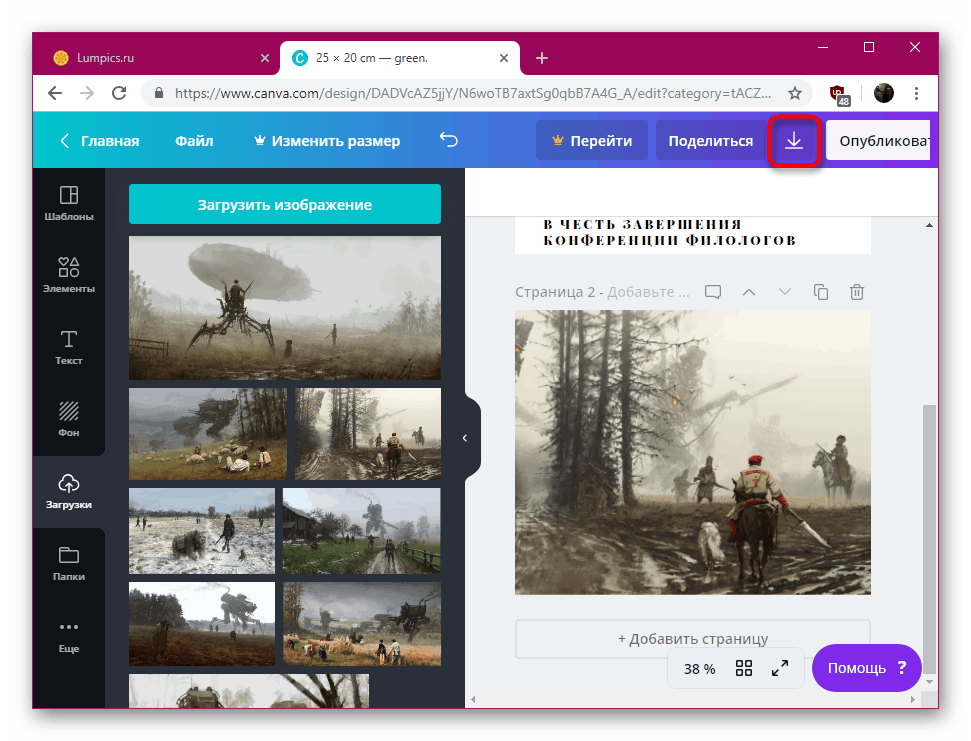Click the download arrow icon
This screenshot has height=741, width=971.
(x=794, y=141)
